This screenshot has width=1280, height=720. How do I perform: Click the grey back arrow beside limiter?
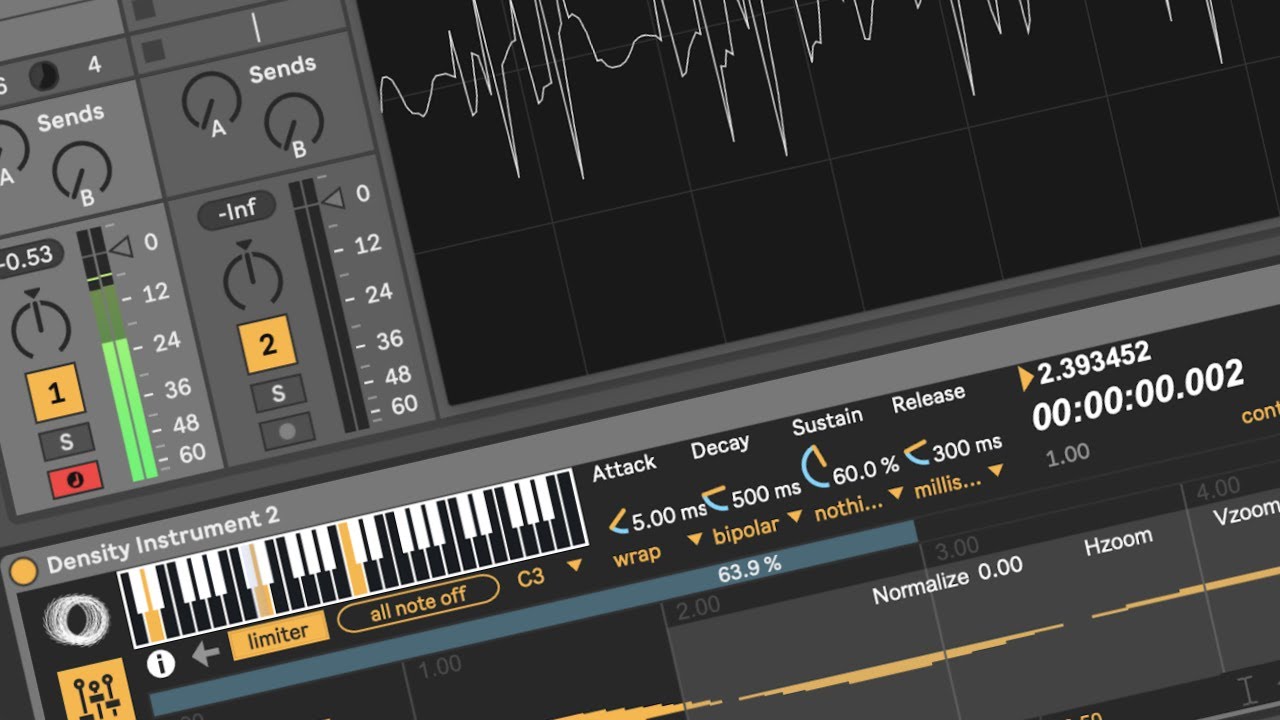coord(206,654)
